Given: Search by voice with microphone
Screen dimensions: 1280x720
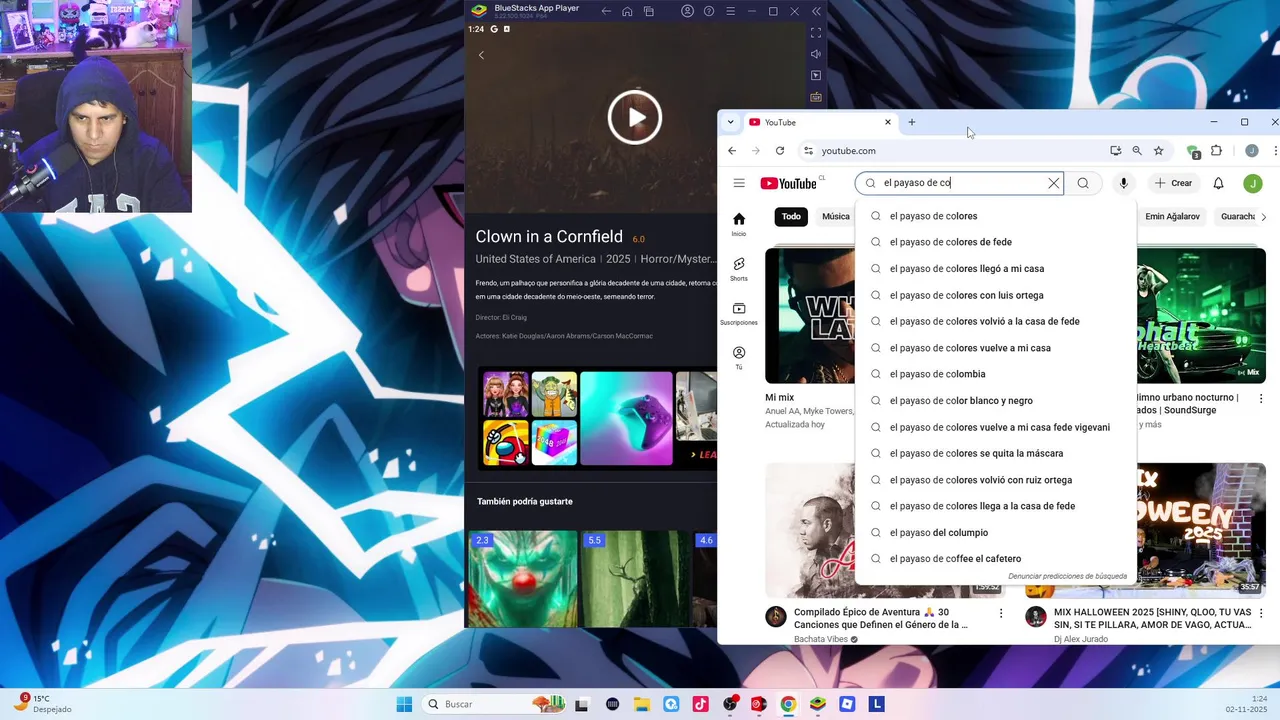Looking at the screenshot, I should [x=1124, y=183].
